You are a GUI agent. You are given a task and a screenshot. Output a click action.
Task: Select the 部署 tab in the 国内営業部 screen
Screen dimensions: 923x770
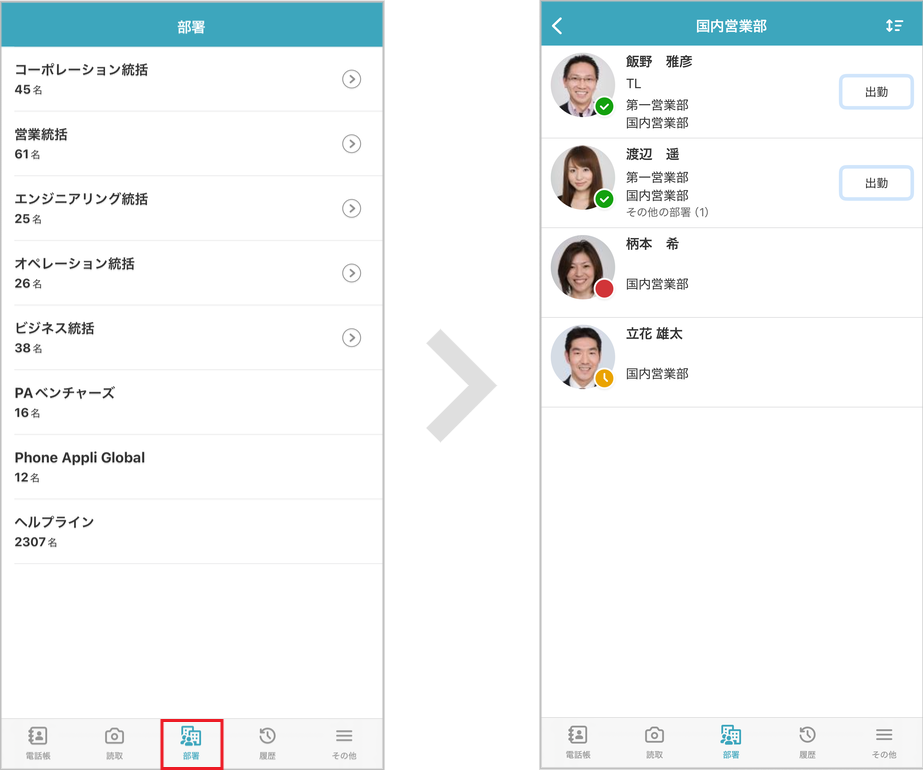(731, 742)
